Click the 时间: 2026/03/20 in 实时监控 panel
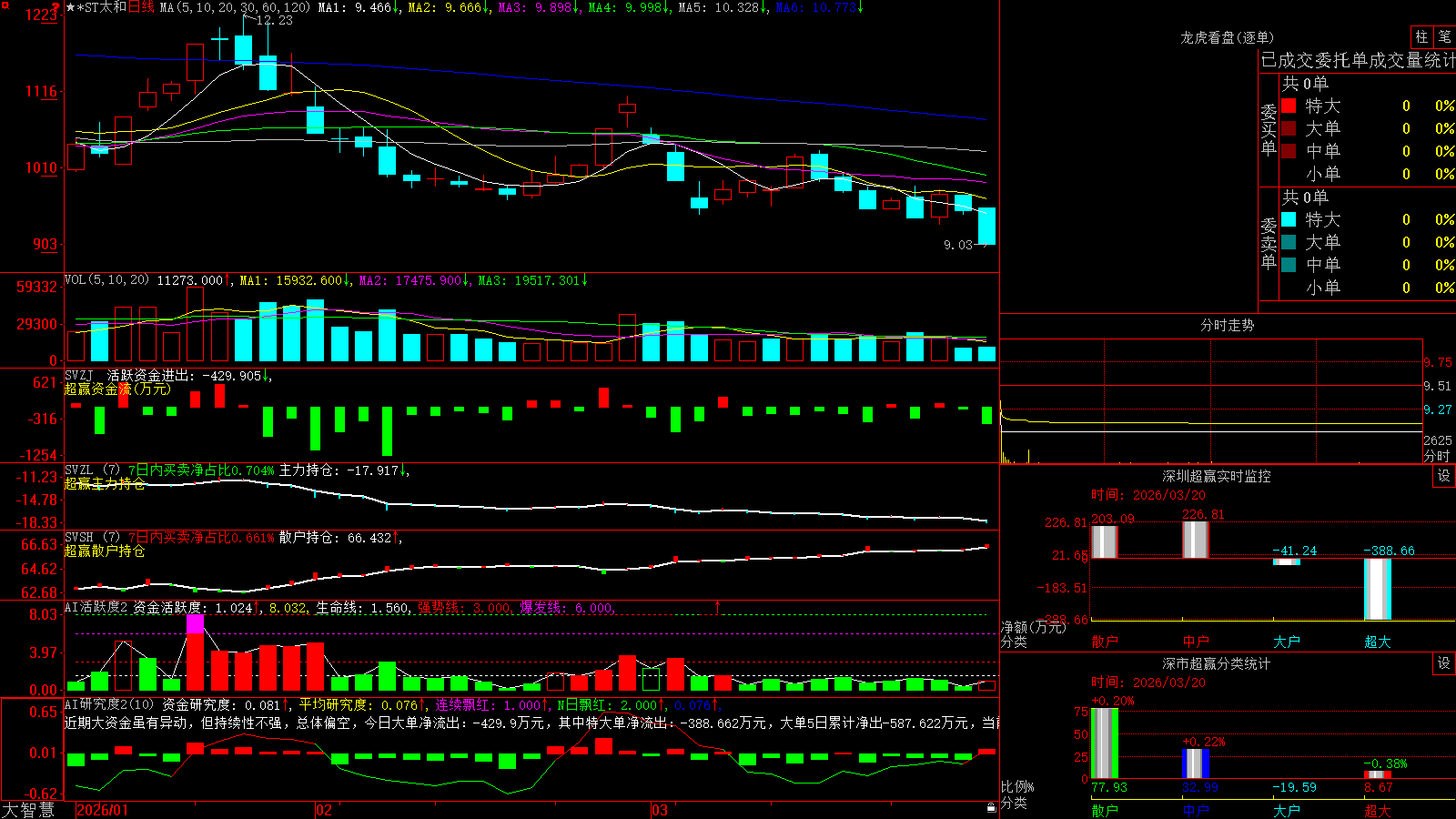The image size is (1456, 819). [1148, 495]
